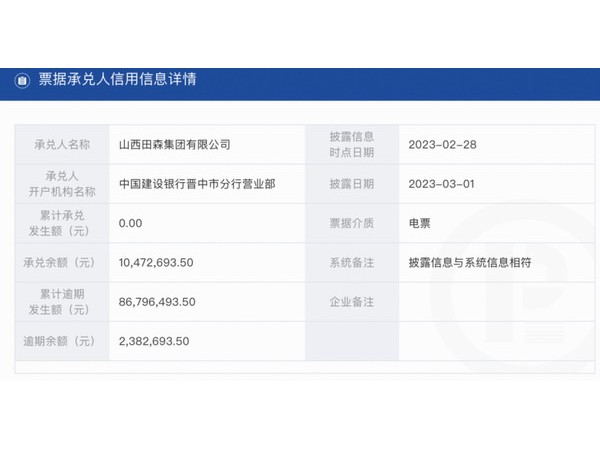Click the document icon beside the header title

tap(22, 80)
